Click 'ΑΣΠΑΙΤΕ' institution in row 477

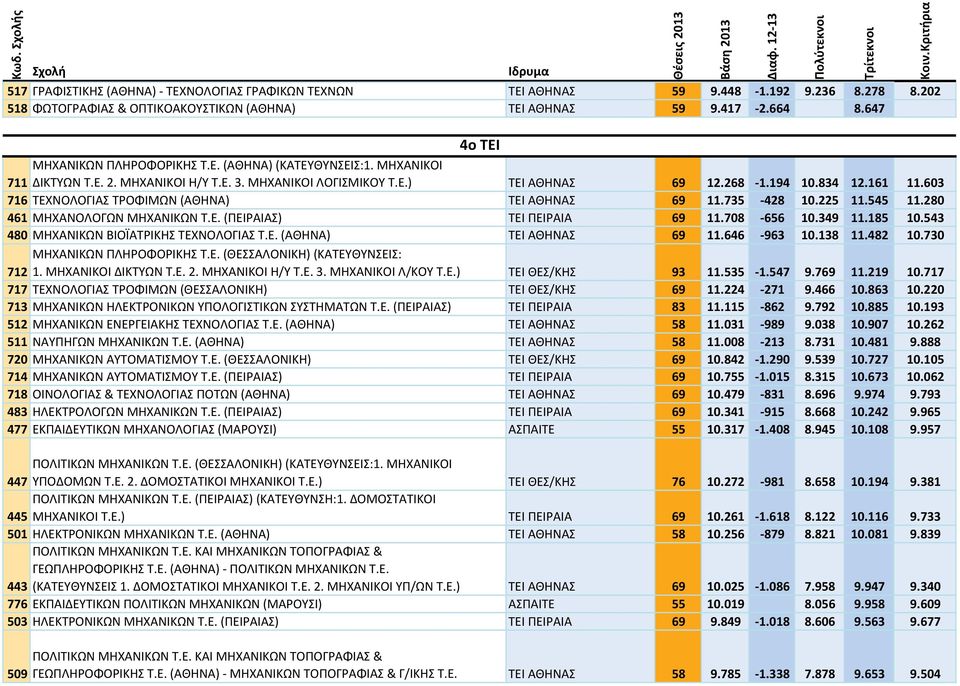coord(531,429)
